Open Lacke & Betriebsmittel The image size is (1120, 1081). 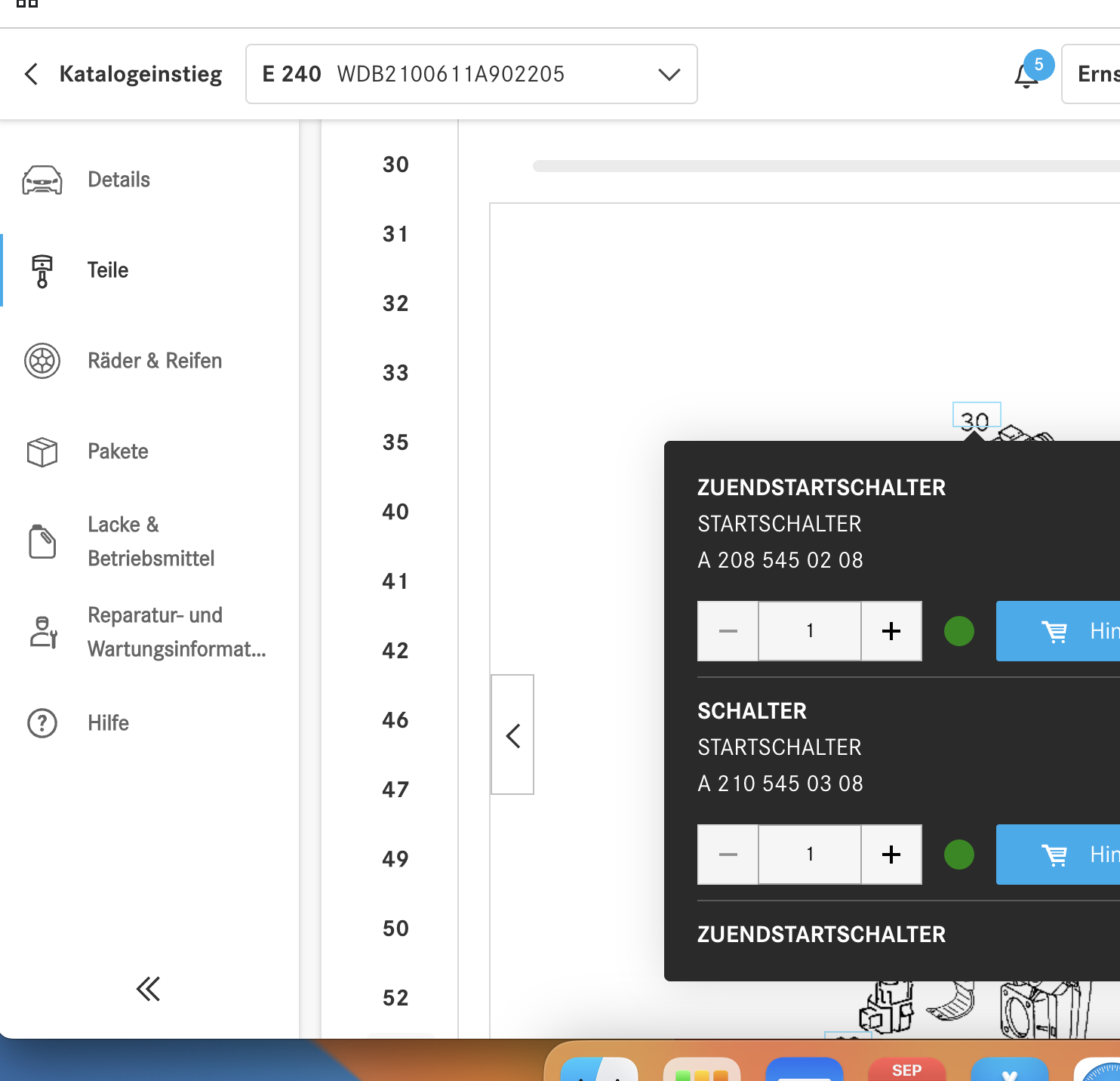151,541
